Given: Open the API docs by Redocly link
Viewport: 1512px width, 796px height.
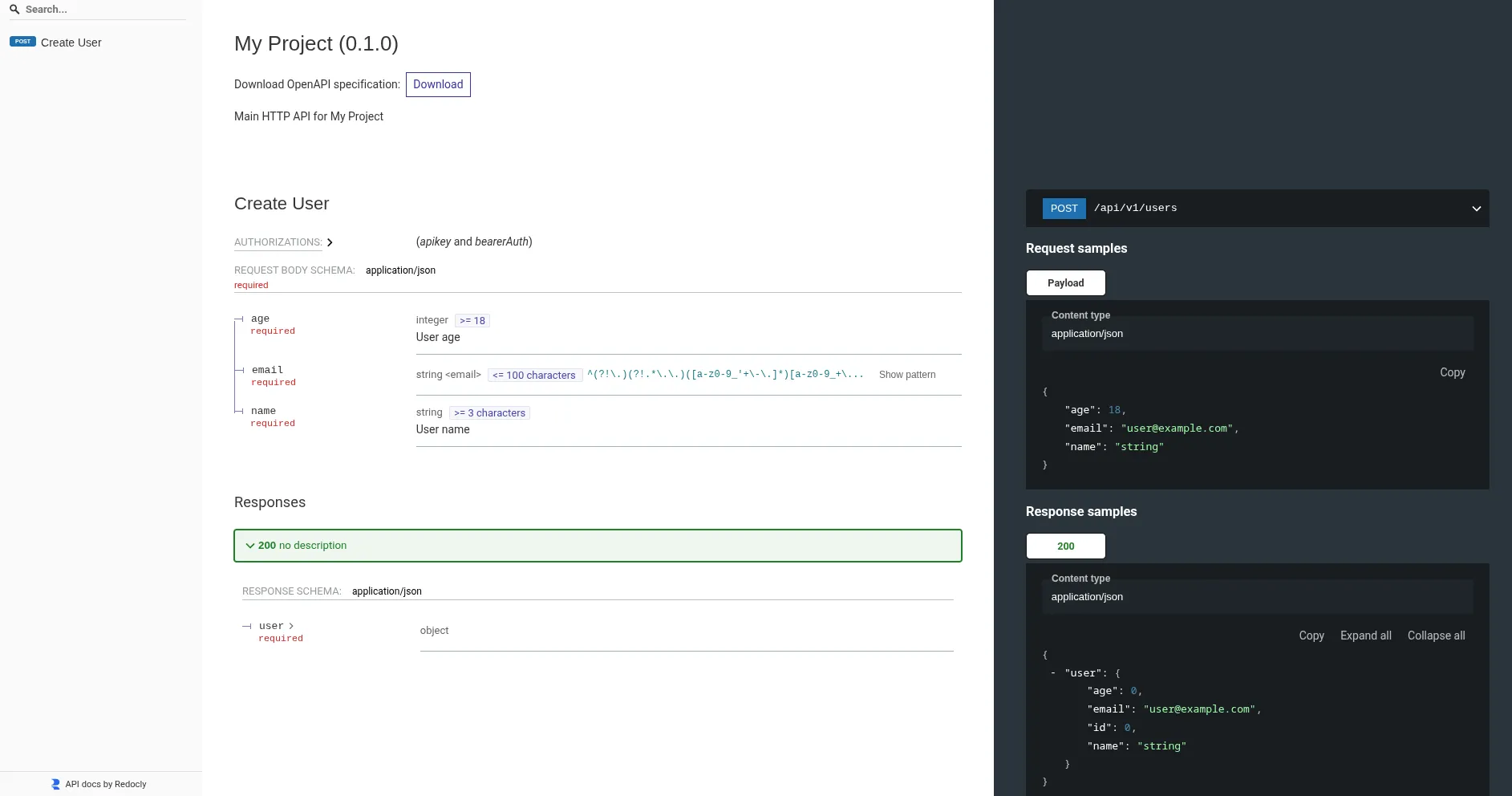Looking at the screenshot, I should [x=105, y=784].
